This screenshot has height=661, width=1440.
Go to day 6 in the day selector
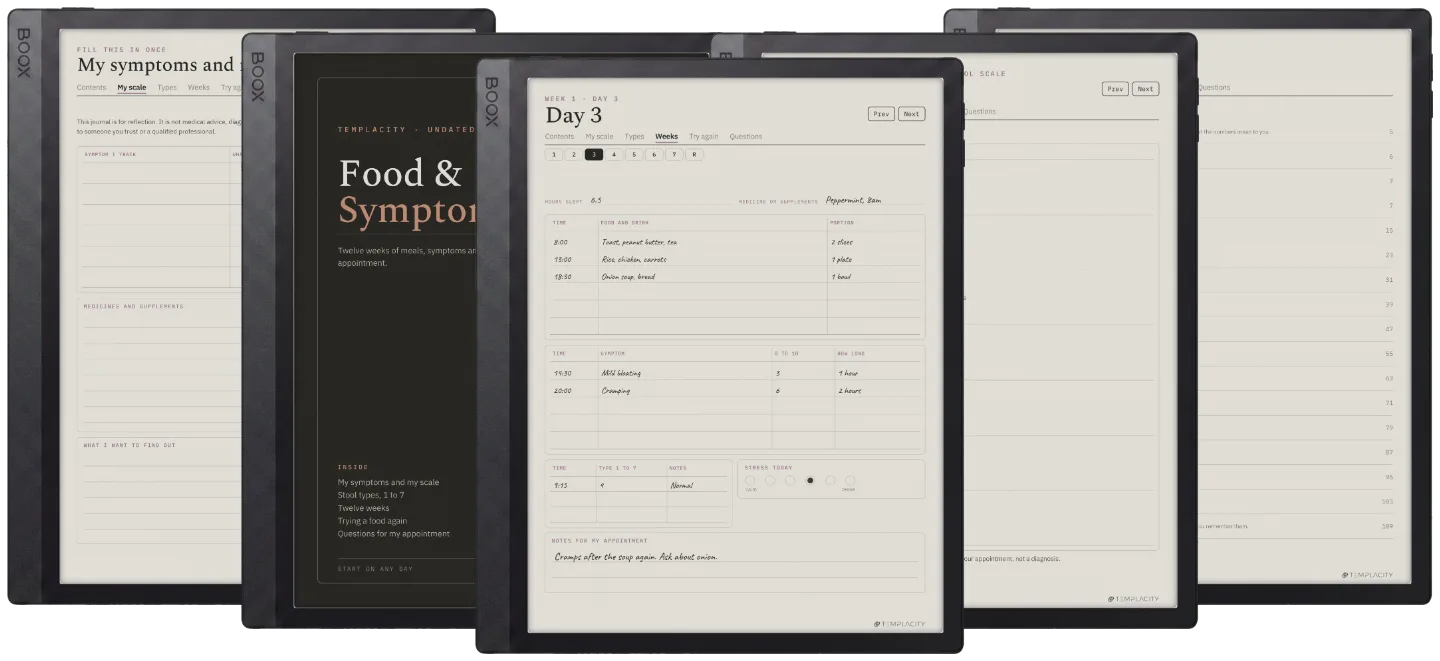point(654,155)
